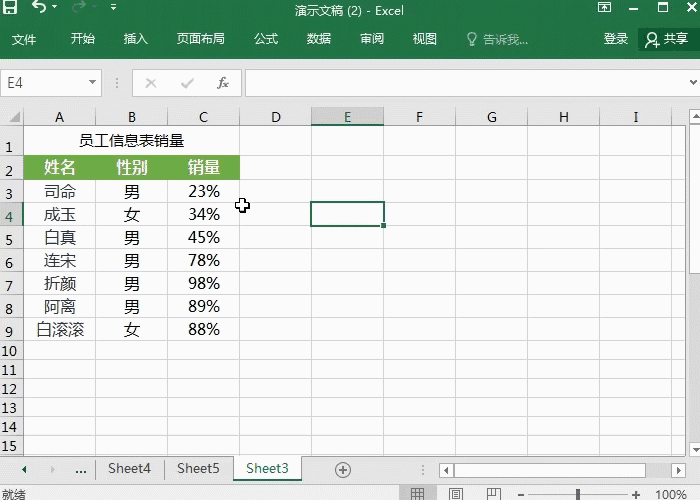Open the 文件 menu

click(x=24, y=39)
